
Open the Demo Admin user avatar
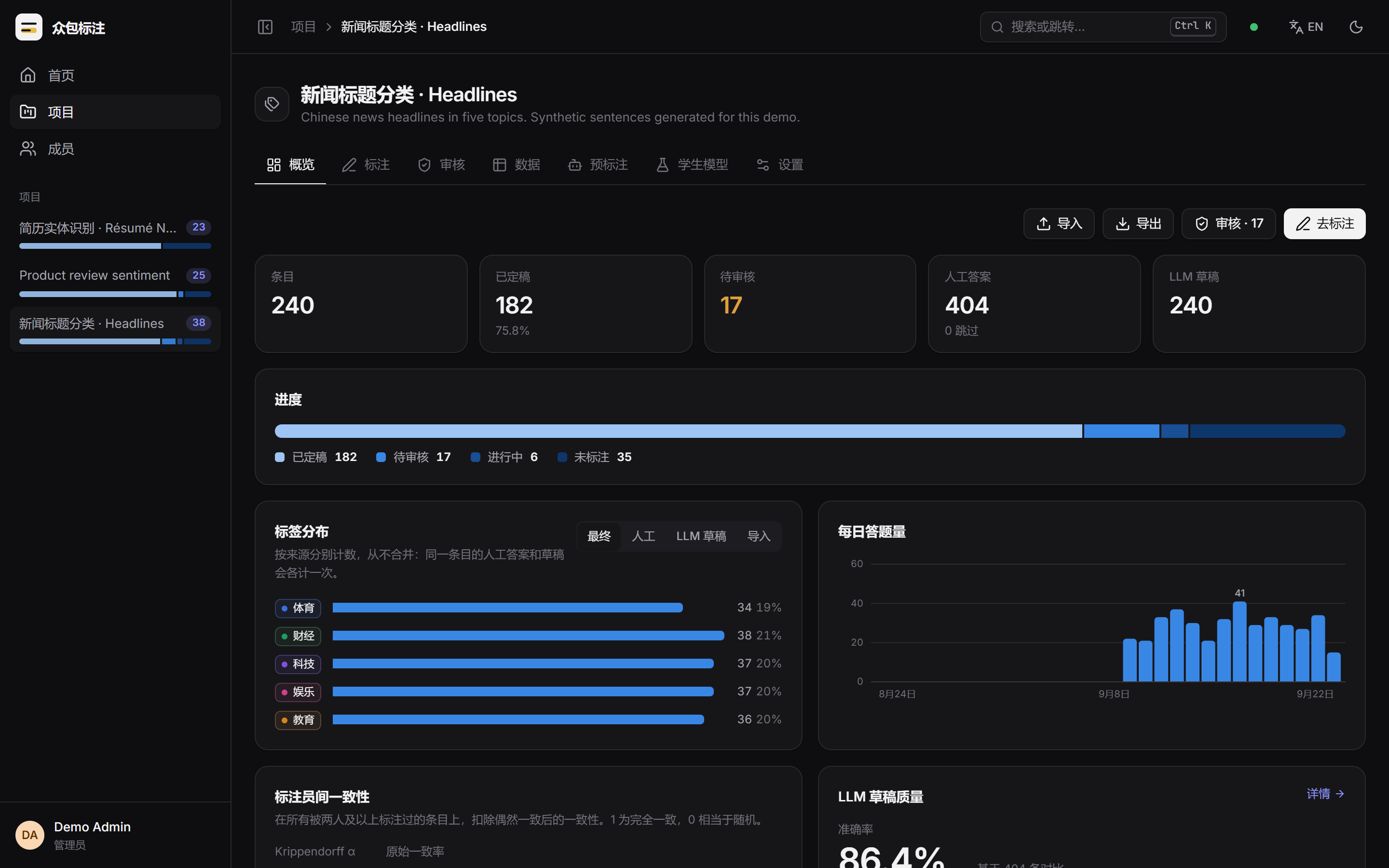coord(30,835)
